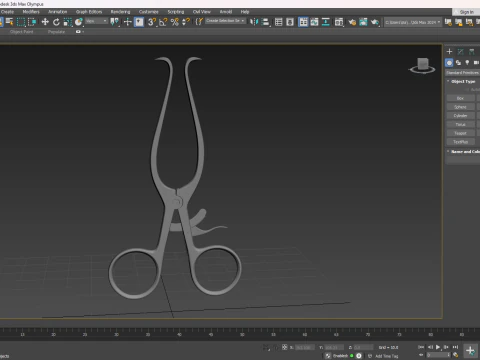Click the ViewCube in the viewport
Screen dimensions: 480x360
pyautogui.click(x=422, y=65)
